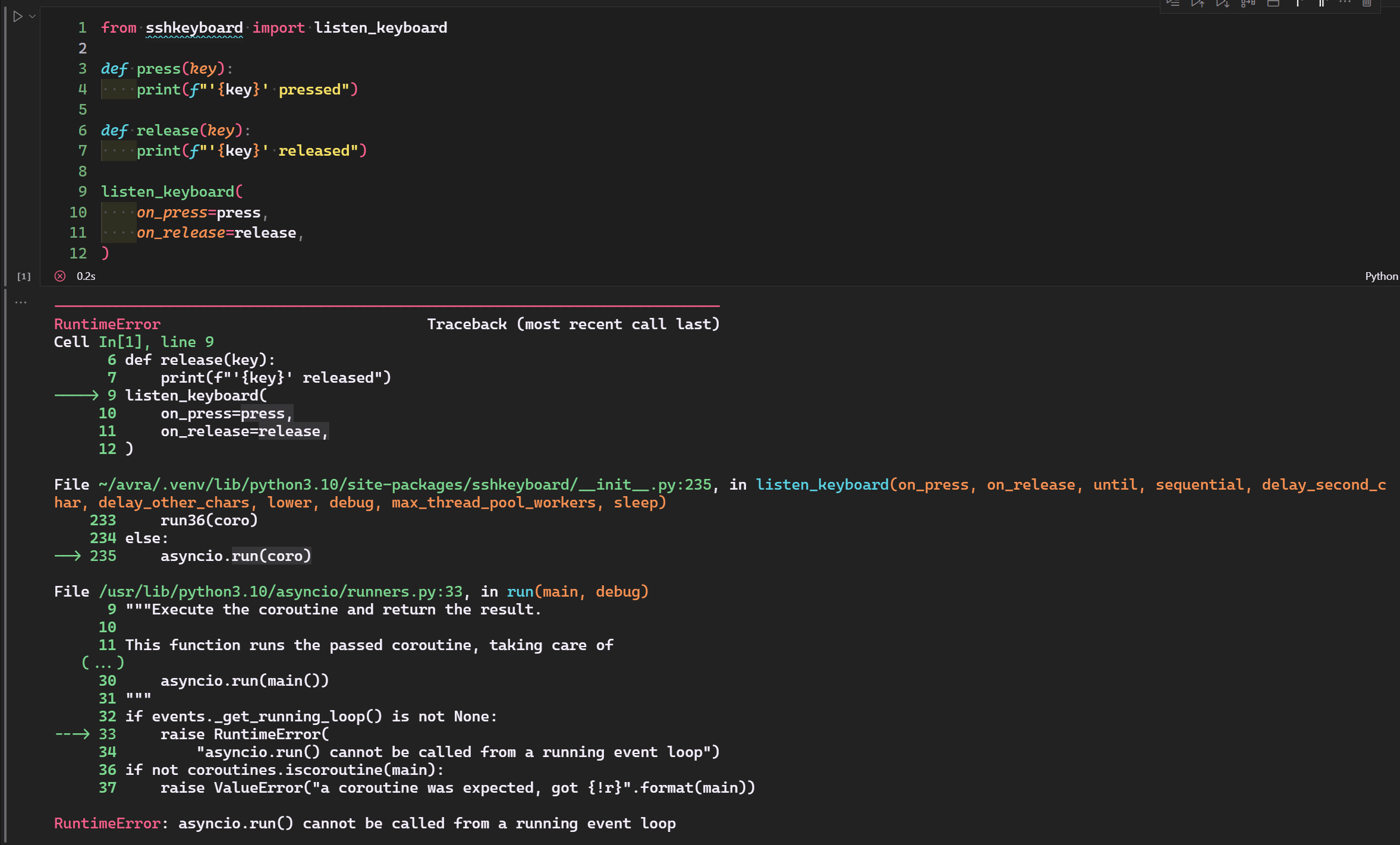Execute cell and below icon
Viewport: 1400px width, 845px height.
(1223, 3)
